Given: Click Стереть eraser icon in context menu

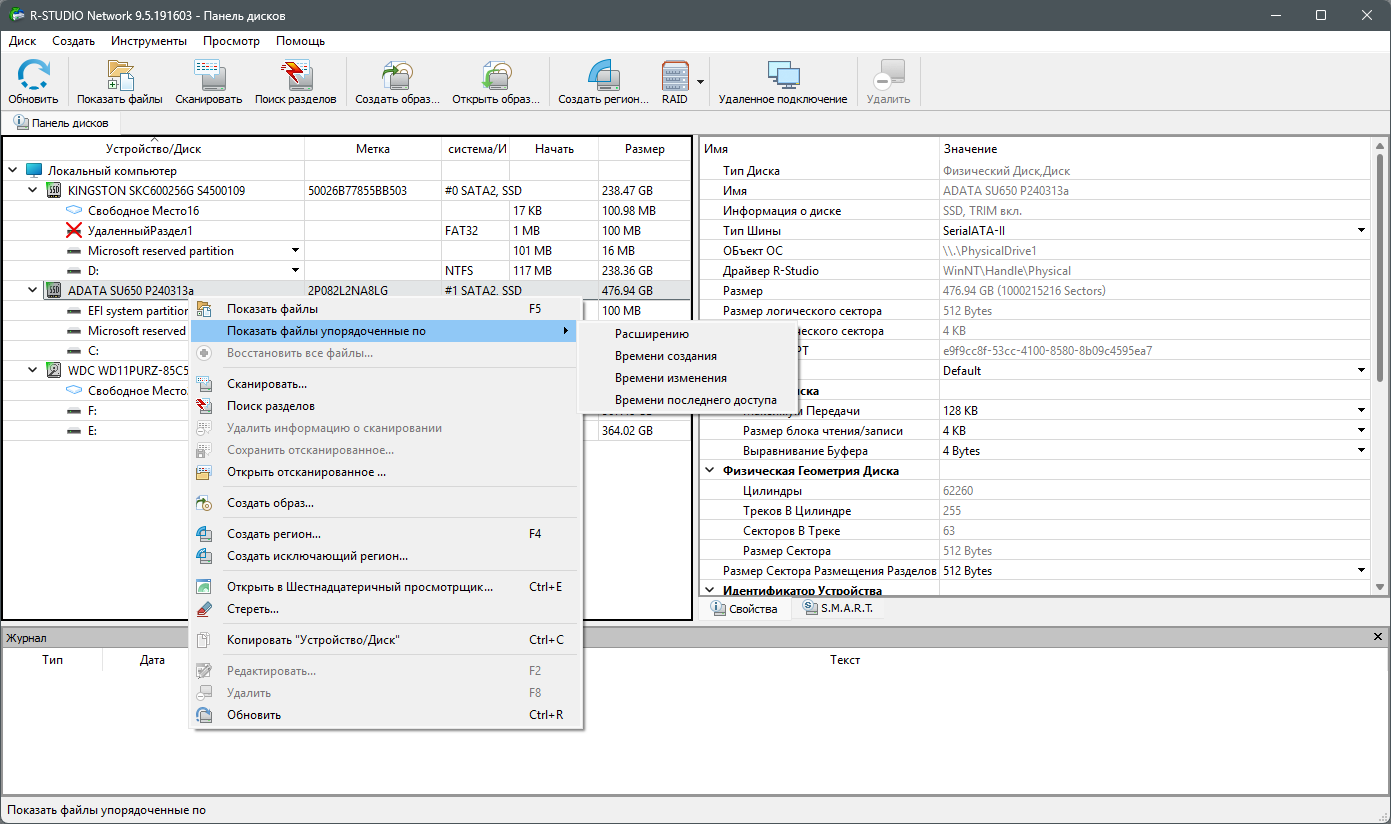Looking at the screenshot, I should coord(204,609).
